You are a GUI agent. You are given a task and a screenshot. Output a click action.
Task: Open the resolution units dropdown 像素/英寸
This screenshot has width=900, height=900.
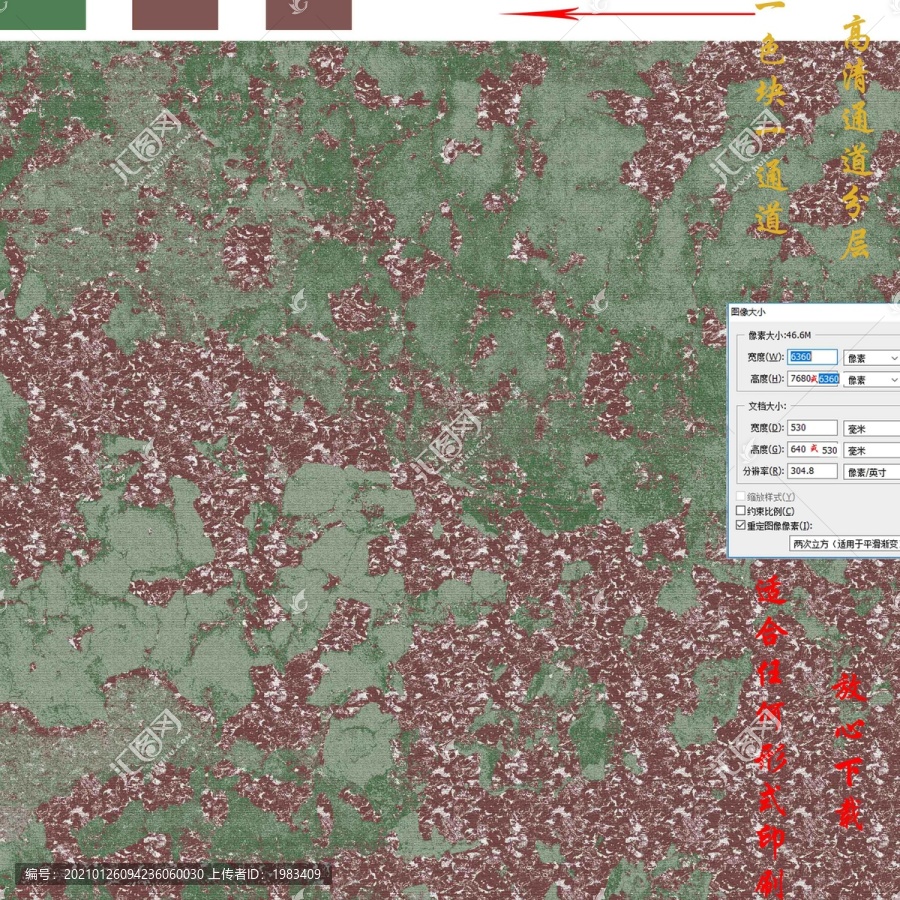pyautogui.click(x=871, y=472)
